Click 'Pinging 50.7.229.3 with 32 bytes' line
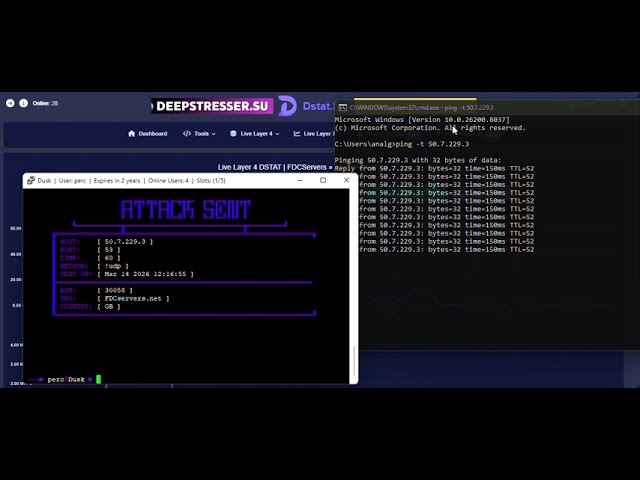 [418, 160]
